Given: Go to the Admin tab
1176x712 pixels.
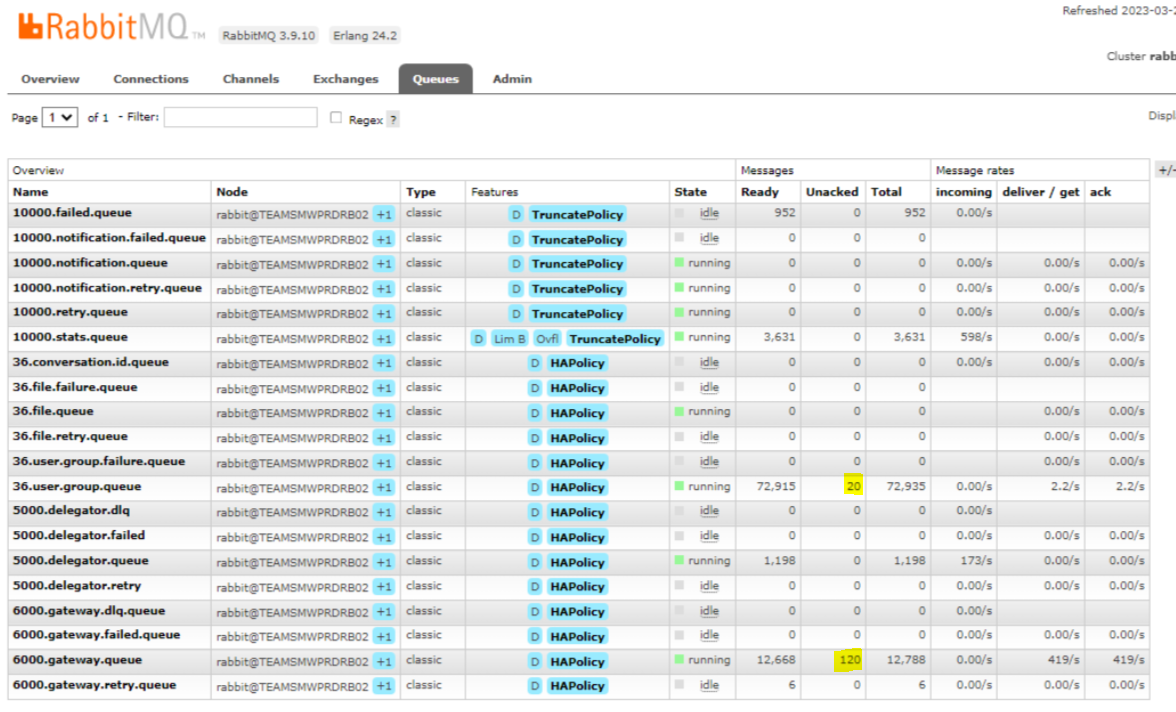Looking at the screenshot, I should point(512,79).
